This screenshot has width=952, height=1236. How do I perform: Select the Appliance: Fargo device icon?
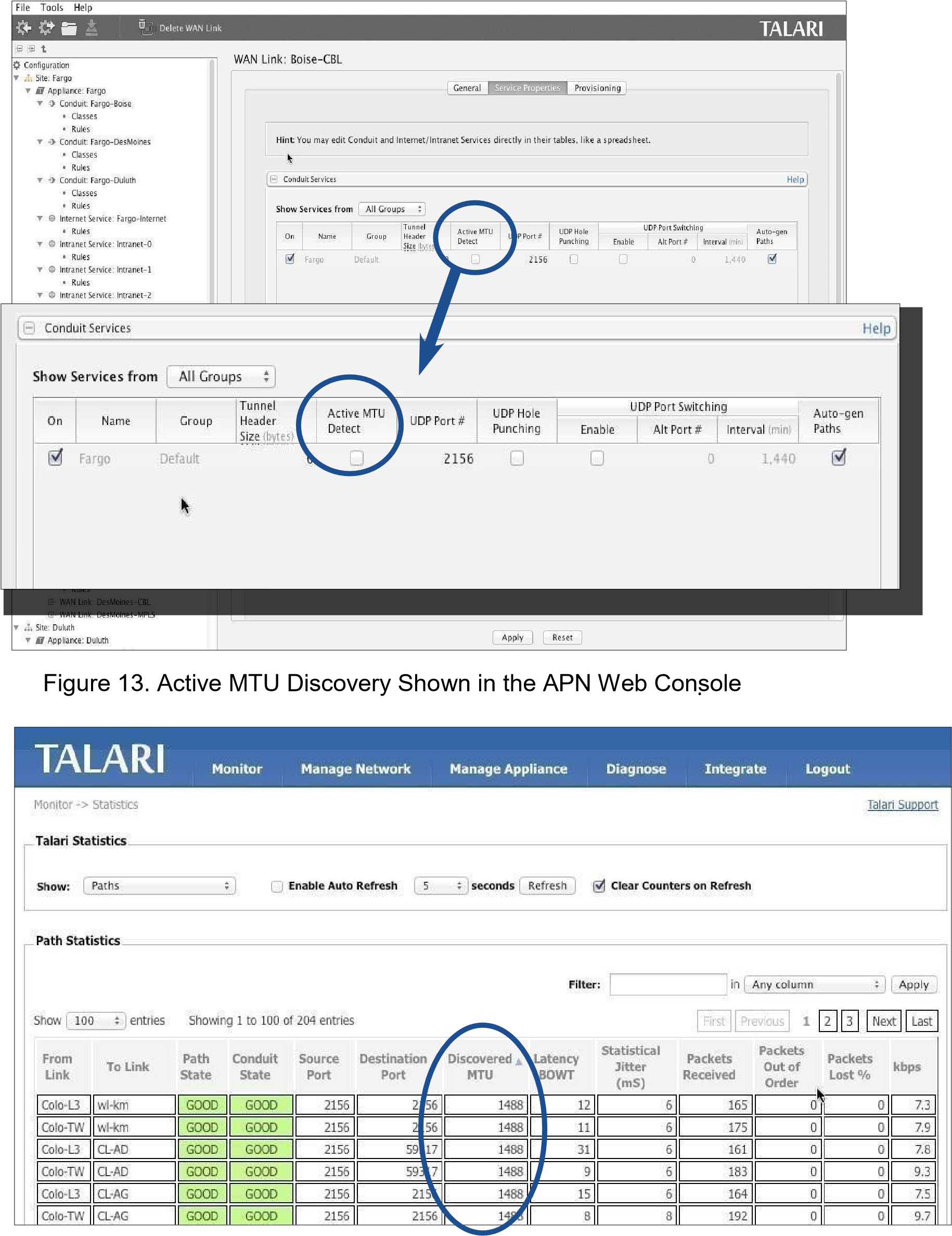tap(40, 91)
